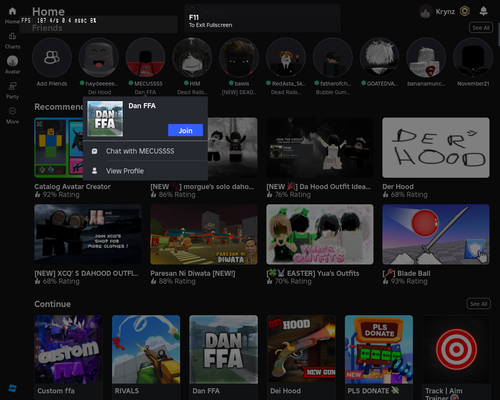The width and height of the screenshot is (500, 400).
Task: Focus the Search field
Action: pyautogui.click(x=262, y=12)
